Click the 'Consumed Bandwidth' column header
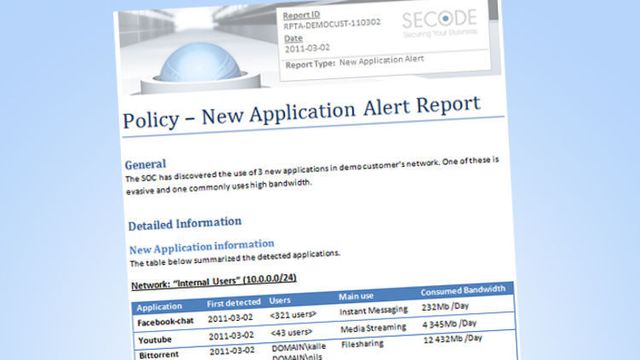This screenshot has height=360, width=640. click(463, 291)
